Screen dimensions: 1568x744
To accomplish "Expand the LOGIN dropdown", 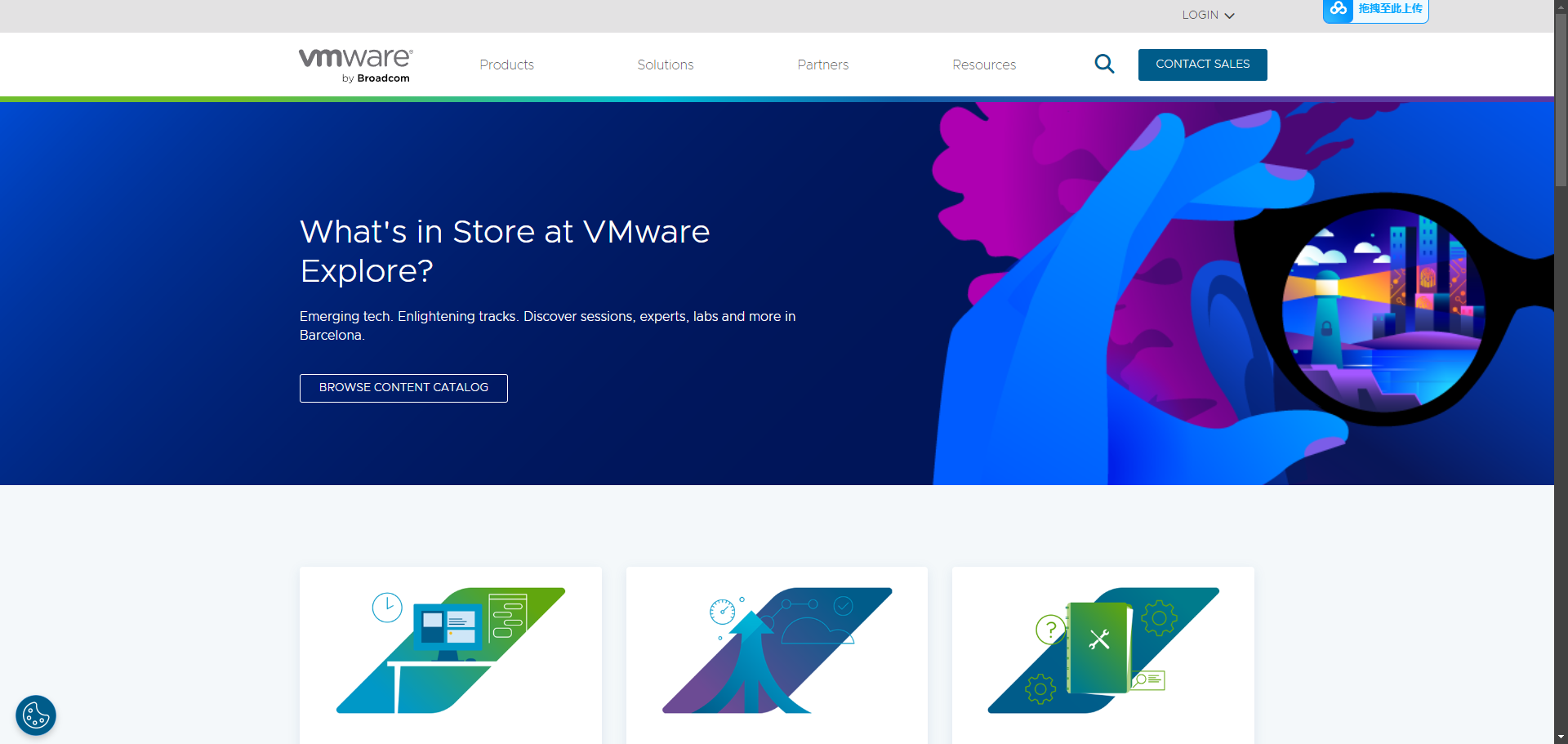I will coord(1208,15).
